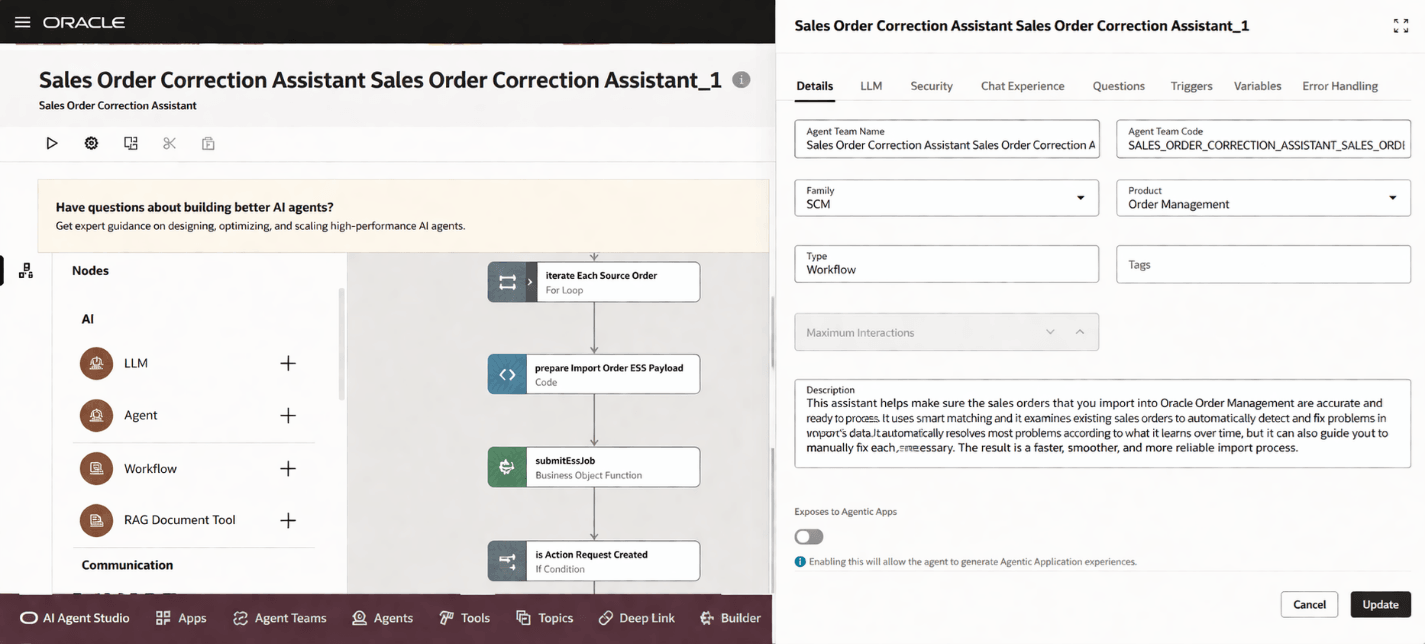Select the is Action Request Created node
Viewport: 1425px width, 644px height.
coord(594,561)
